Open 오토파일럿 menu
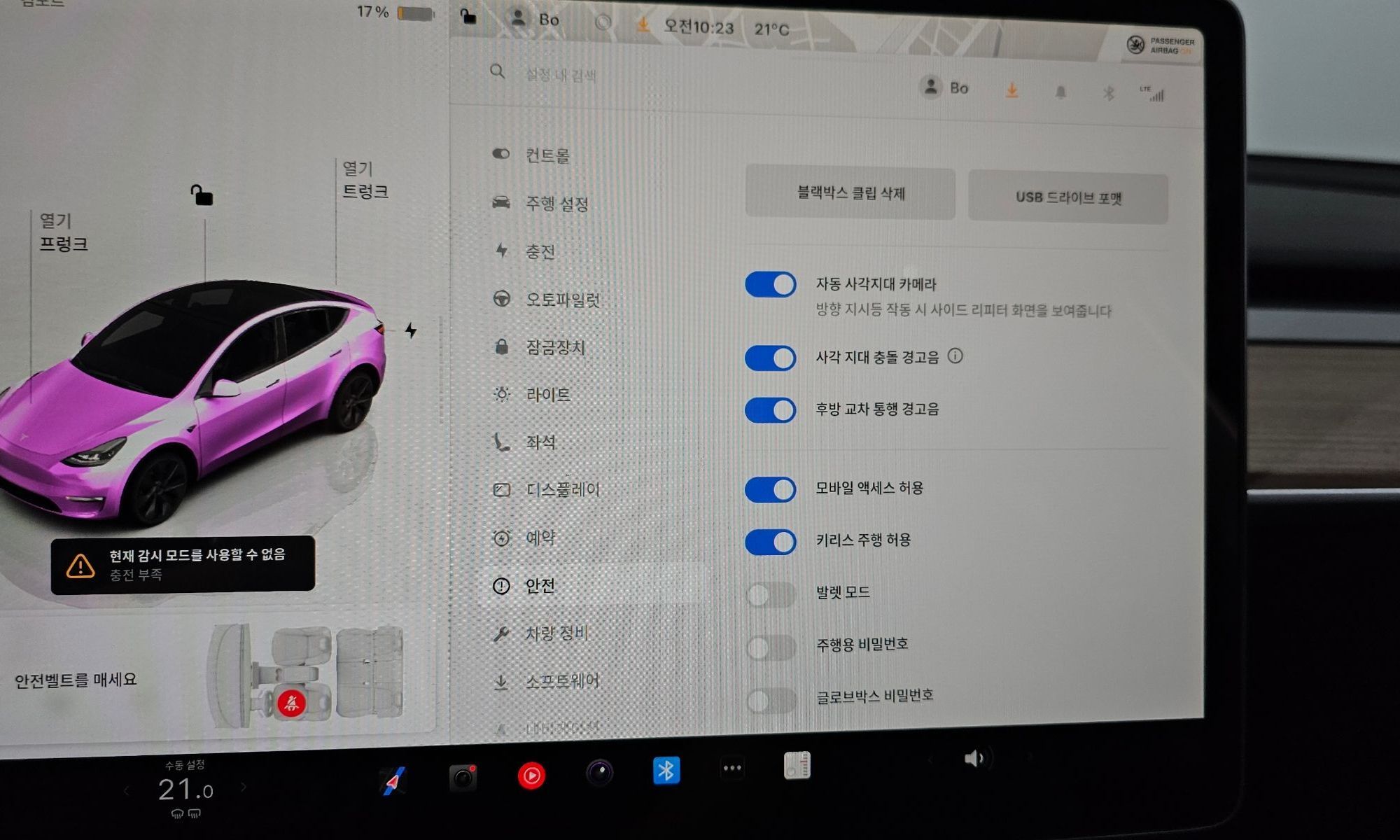 point(546,300)
